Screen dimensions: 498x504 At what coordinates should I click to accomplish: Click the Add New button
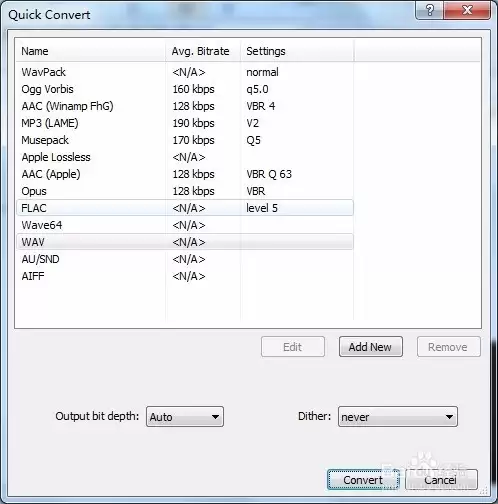pos(370,347)
